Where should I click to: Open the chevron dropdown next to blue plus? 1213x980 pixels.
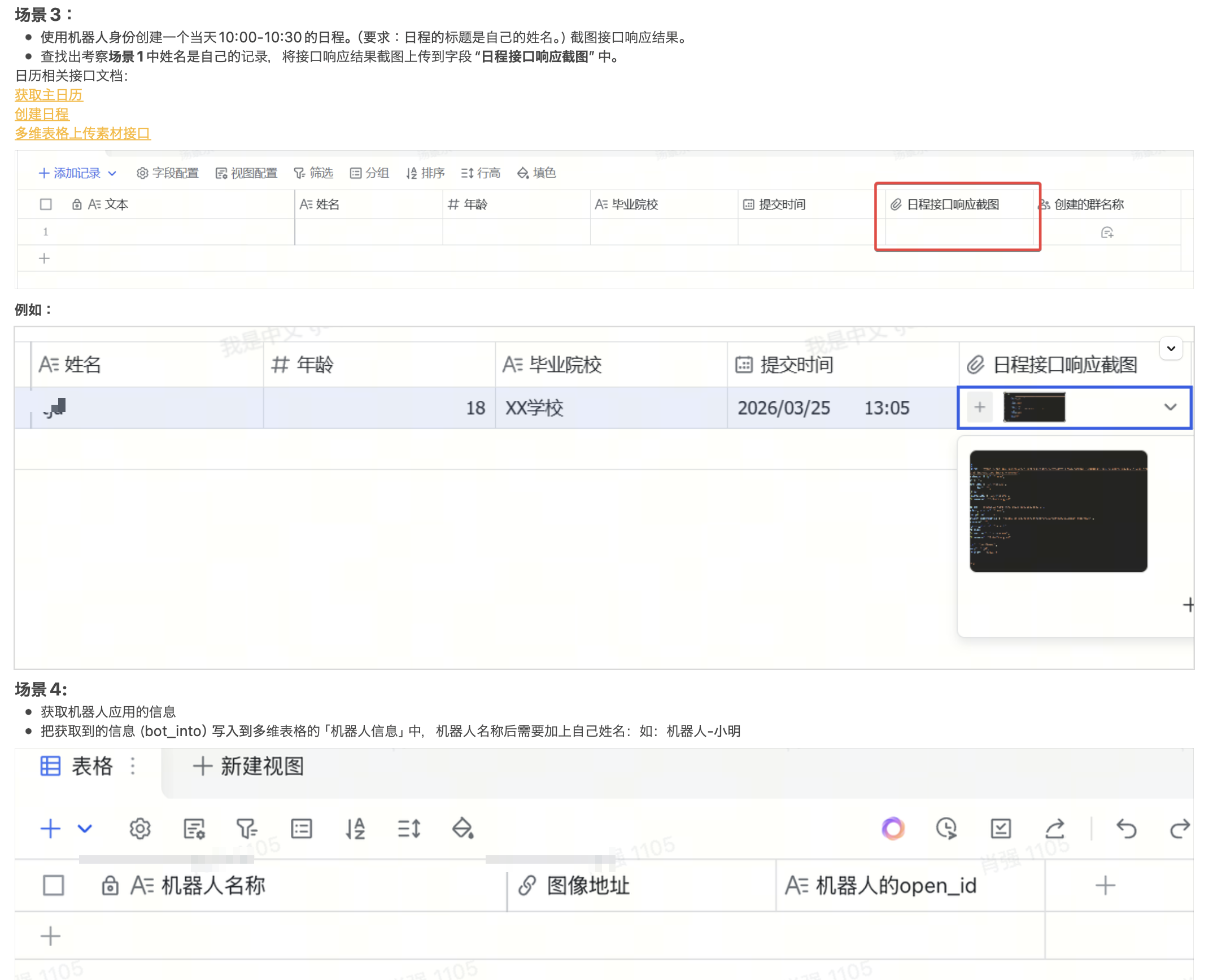[x=85, y=829]
